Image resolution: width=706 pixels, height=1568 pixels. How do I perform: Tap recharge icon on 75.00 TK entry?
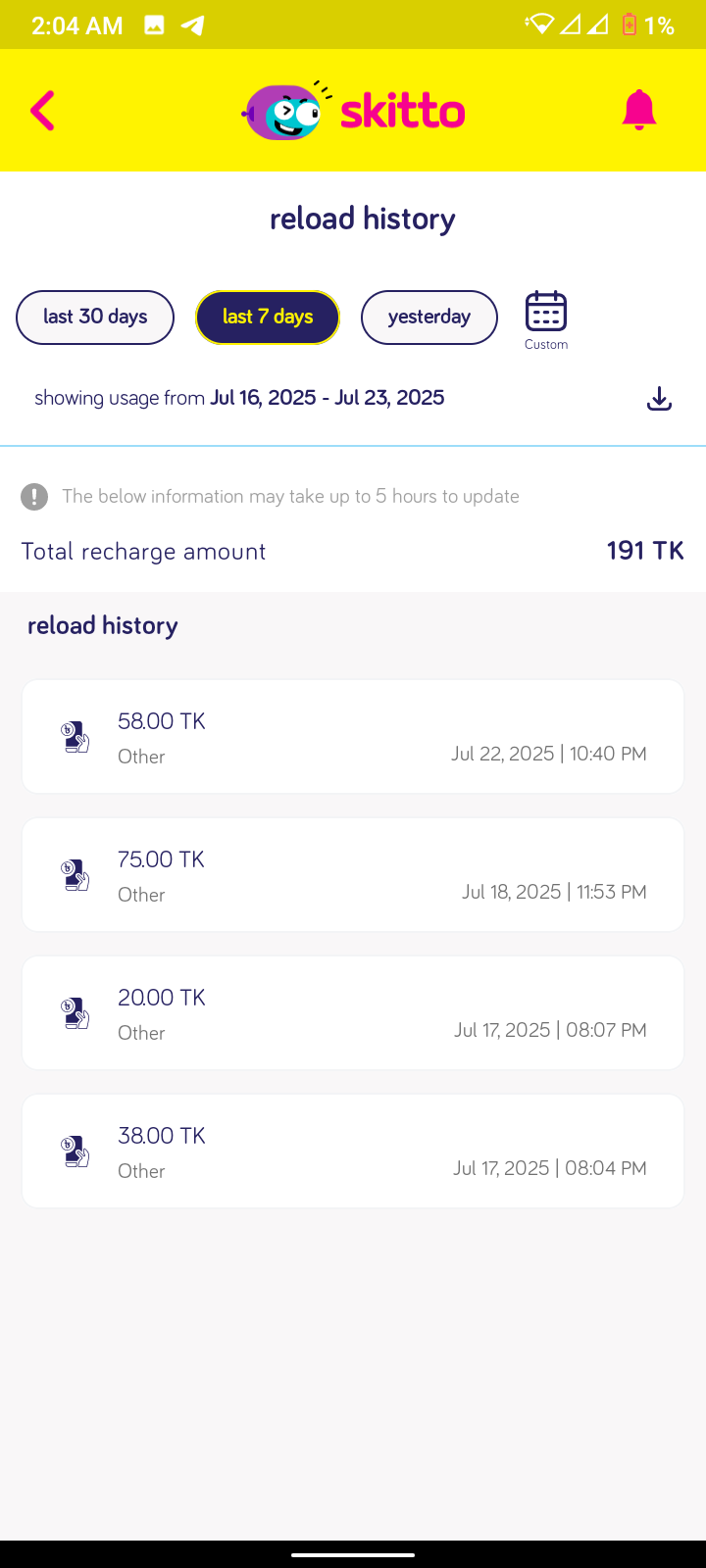point(76,875)
